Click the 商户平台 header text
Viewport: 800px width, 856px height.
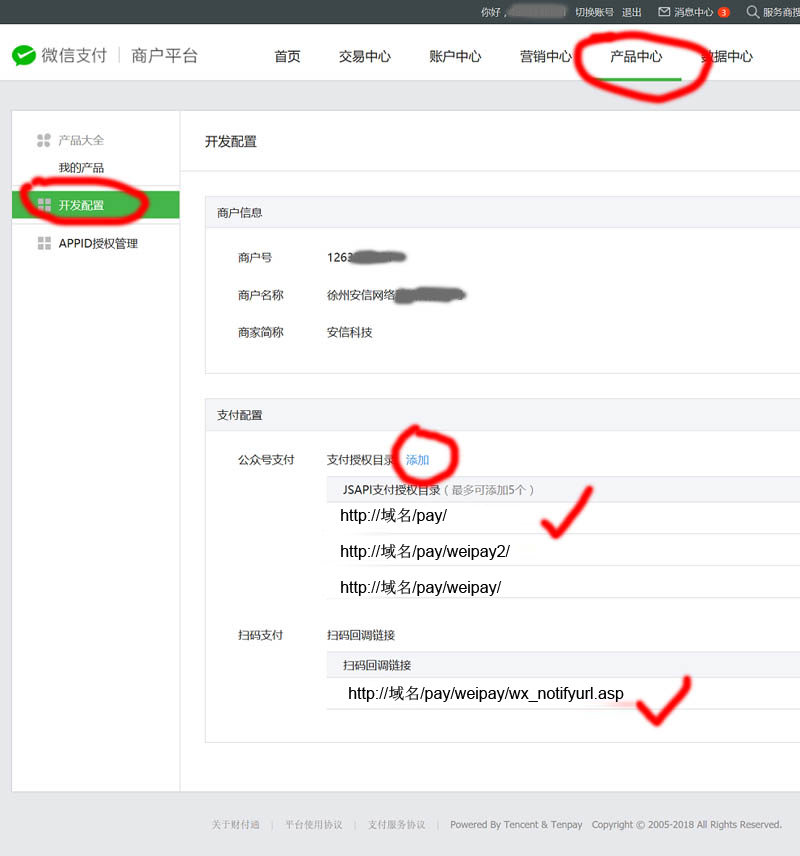164,55
